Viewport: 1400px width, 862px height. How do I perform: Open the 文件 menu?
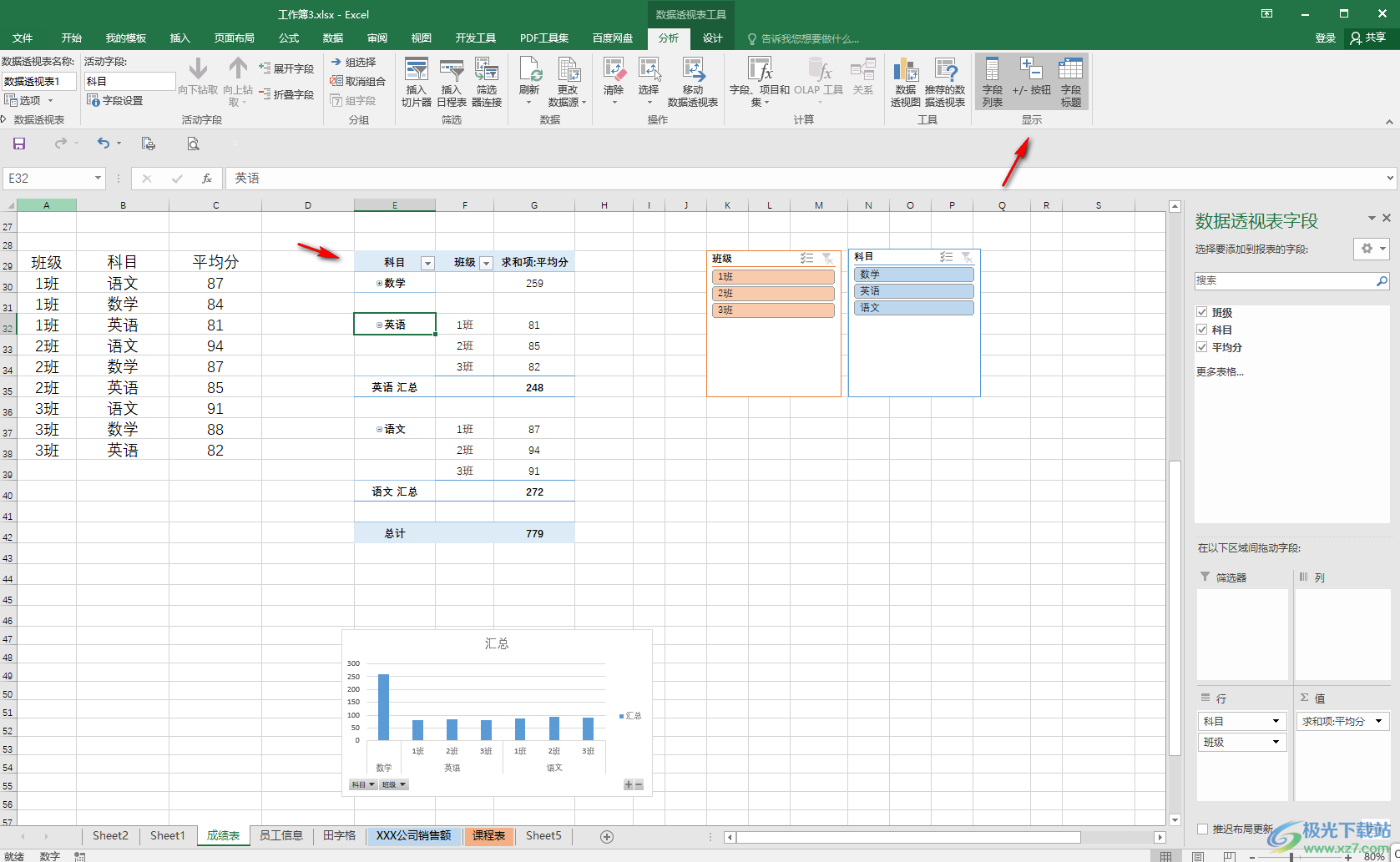tap(23, 38)
